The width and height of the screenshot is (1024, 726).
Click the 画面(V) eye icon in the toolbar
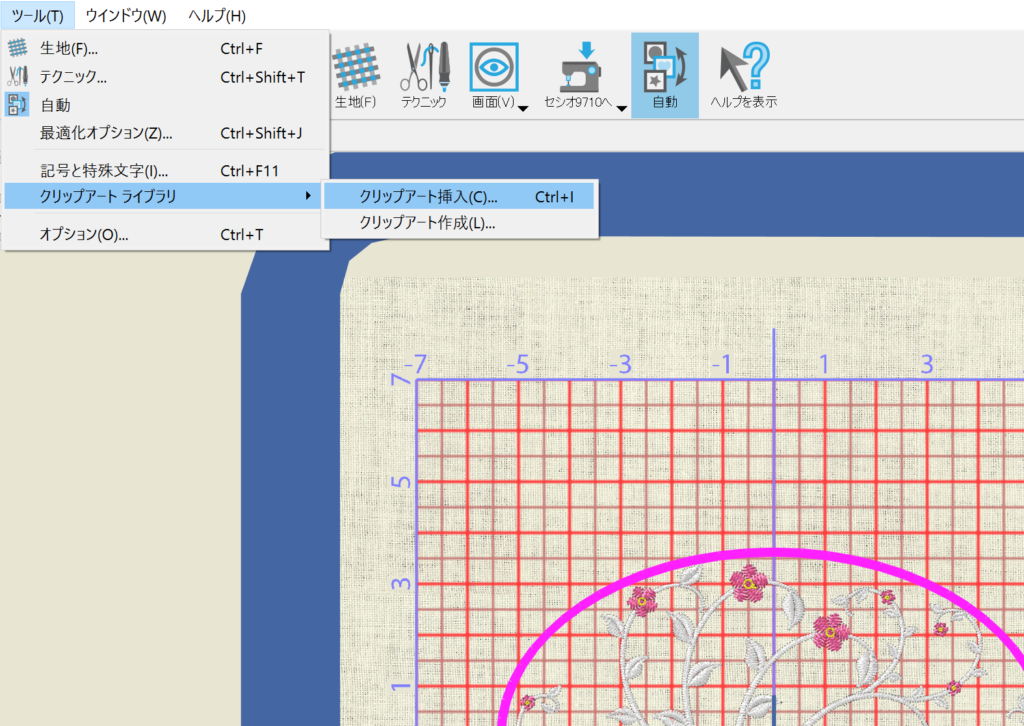(x=493, y=66)
